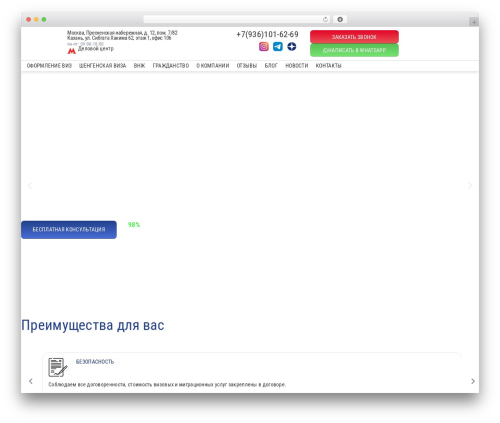Image resolution: width=500 pixels, height=423 pixels.
Task: Click the green Написать в WhatsApp button
Action: coord(354,50)
